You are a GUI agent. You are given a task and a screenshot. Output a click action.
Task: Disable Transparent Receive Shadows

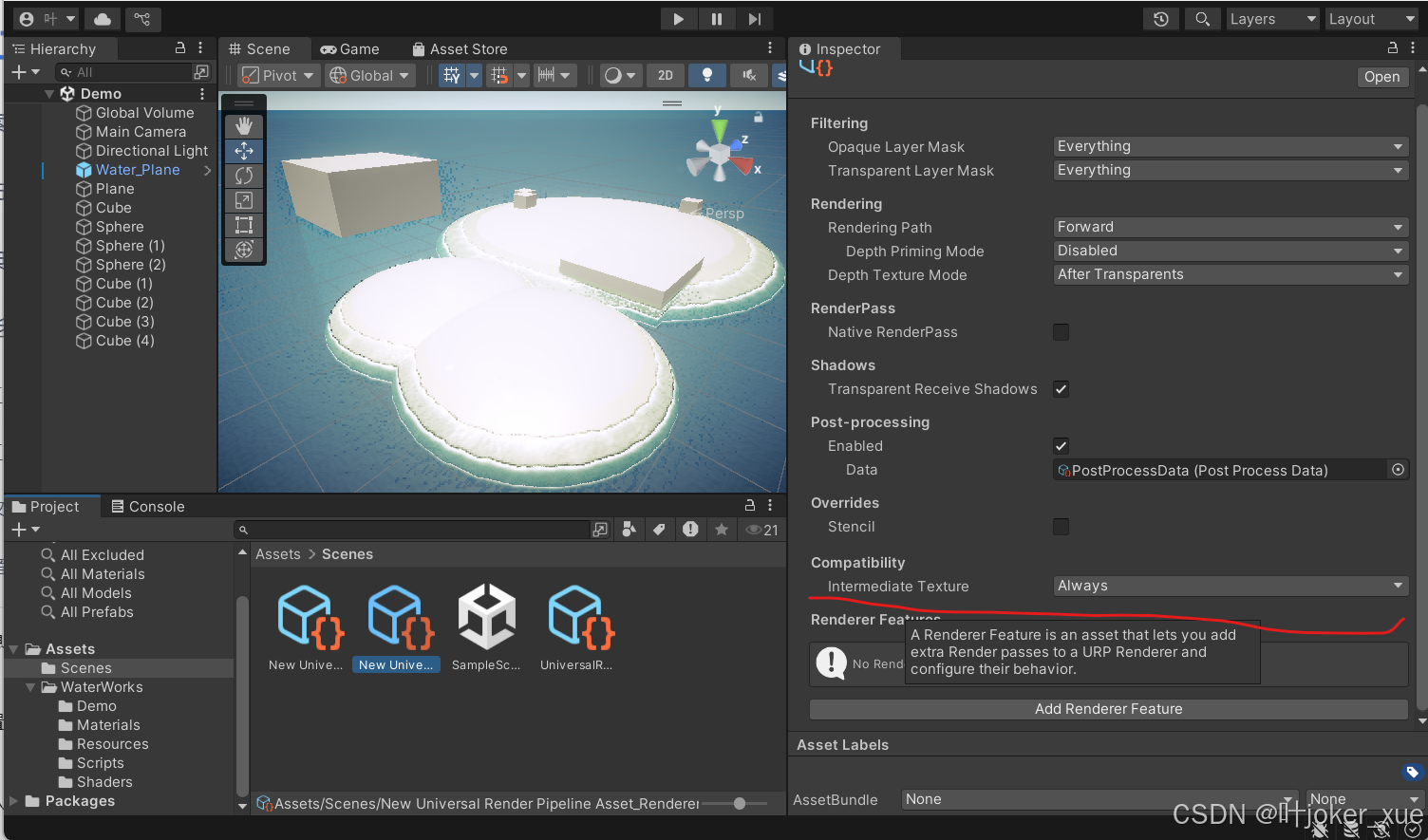tap(1061, 389)
